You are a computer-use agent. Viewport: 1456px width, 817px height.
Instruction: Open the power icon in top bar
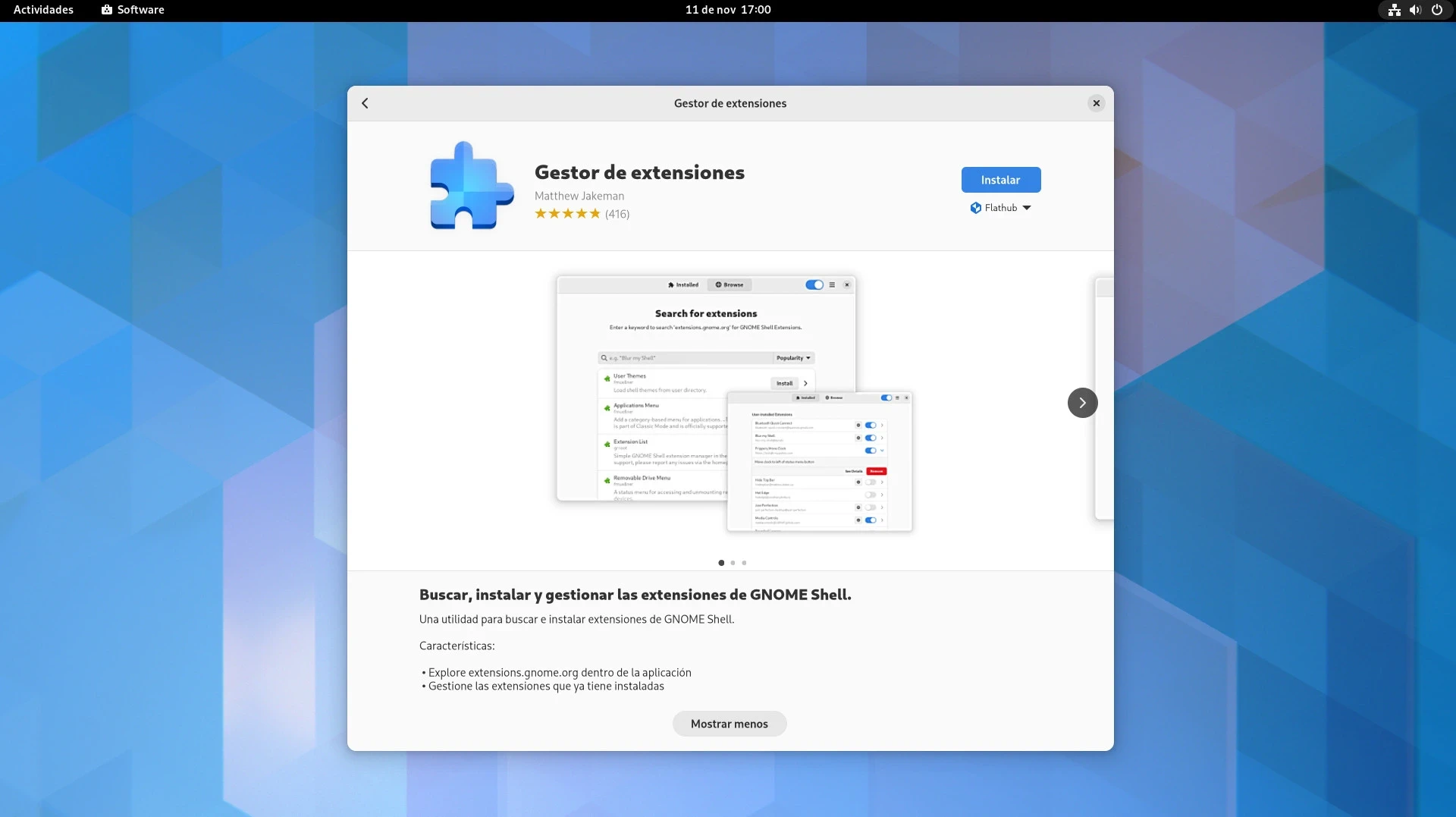1436,10
